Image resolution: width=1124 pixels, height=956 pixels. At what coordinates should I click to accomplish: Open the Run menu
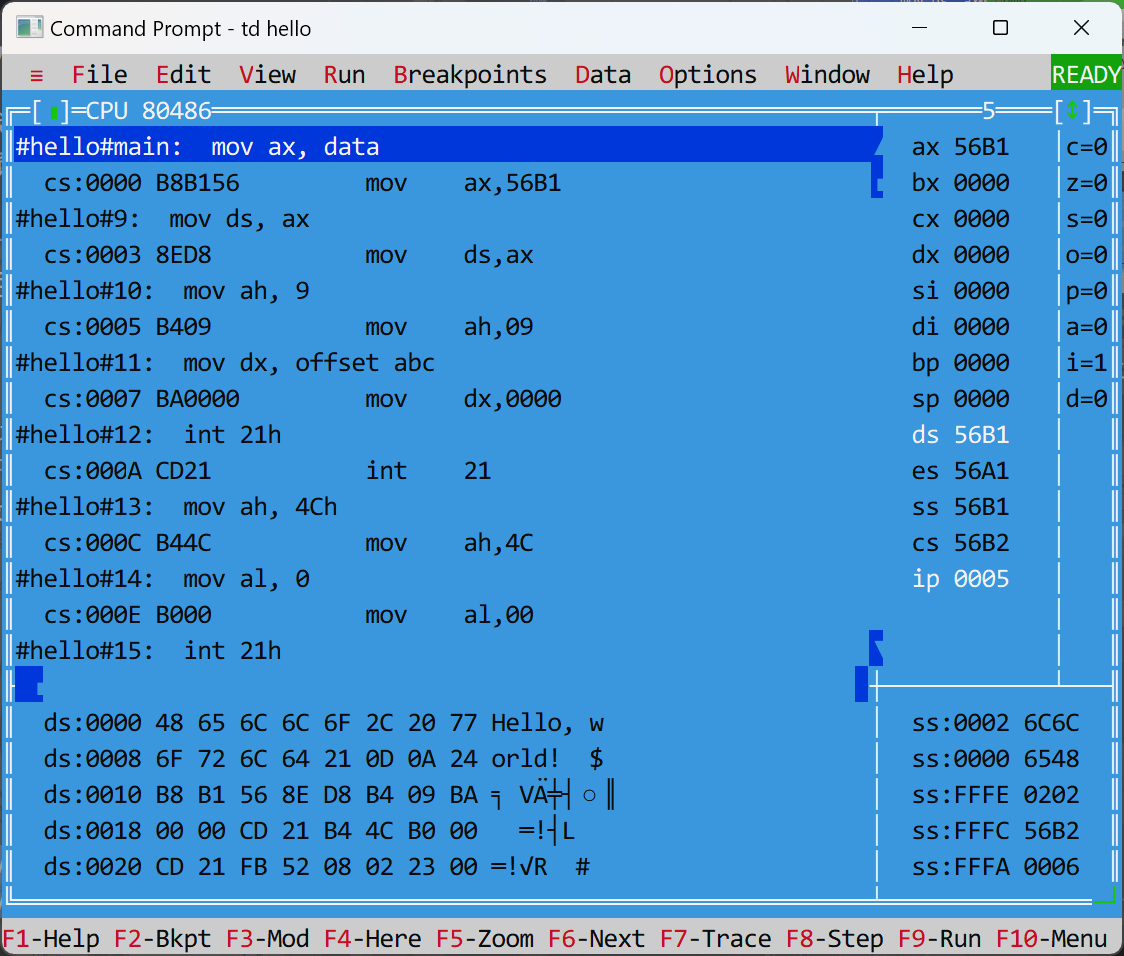[x=344, y=75]
